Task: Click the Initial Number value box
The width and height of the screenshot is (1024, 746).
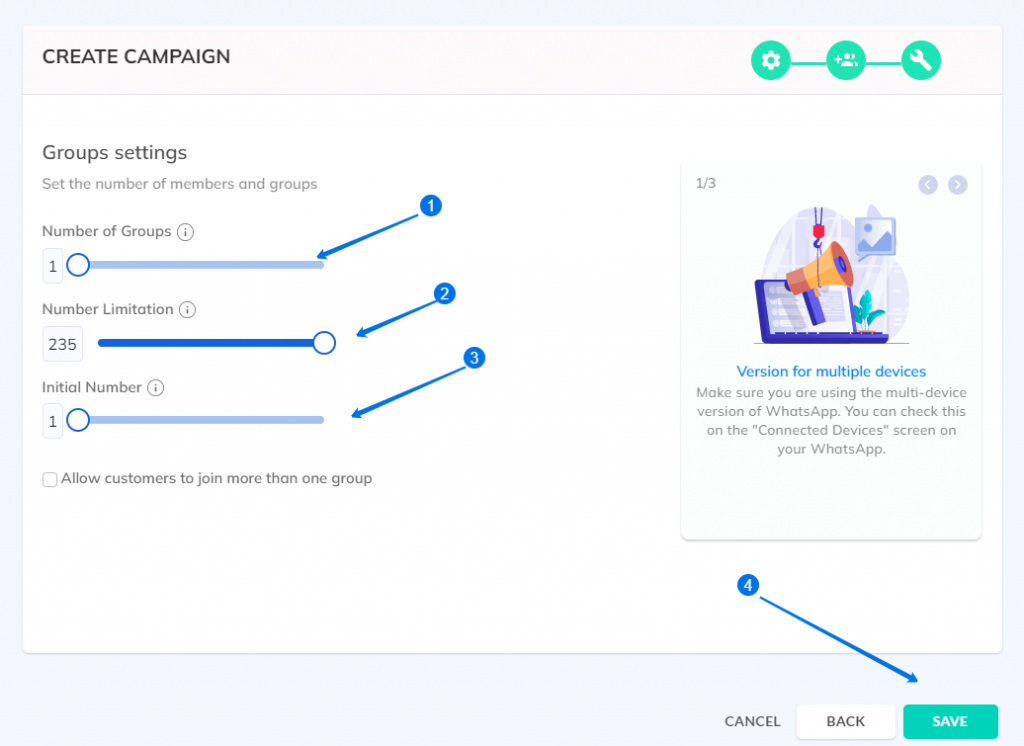Action: 53,421
